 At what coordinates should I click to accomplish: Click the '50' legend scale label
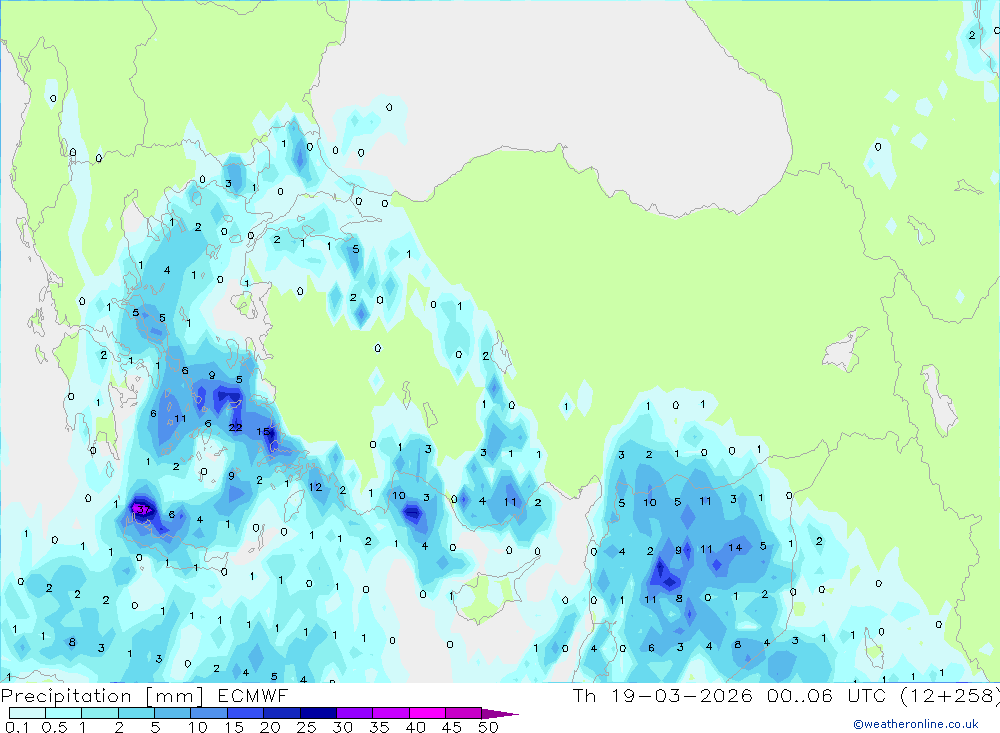tap(488, 727)
